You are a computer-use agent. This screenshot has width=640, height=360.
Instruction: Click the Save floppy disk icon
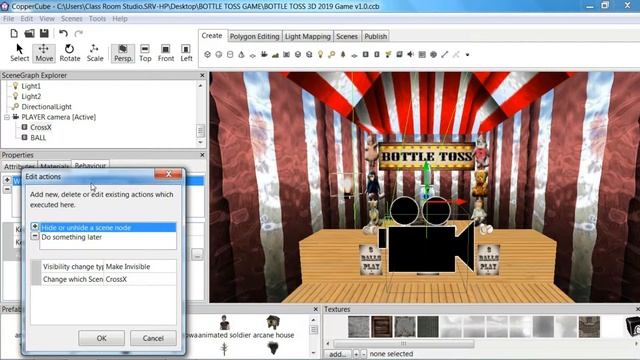pyautogui.click(x=44, y=33)
